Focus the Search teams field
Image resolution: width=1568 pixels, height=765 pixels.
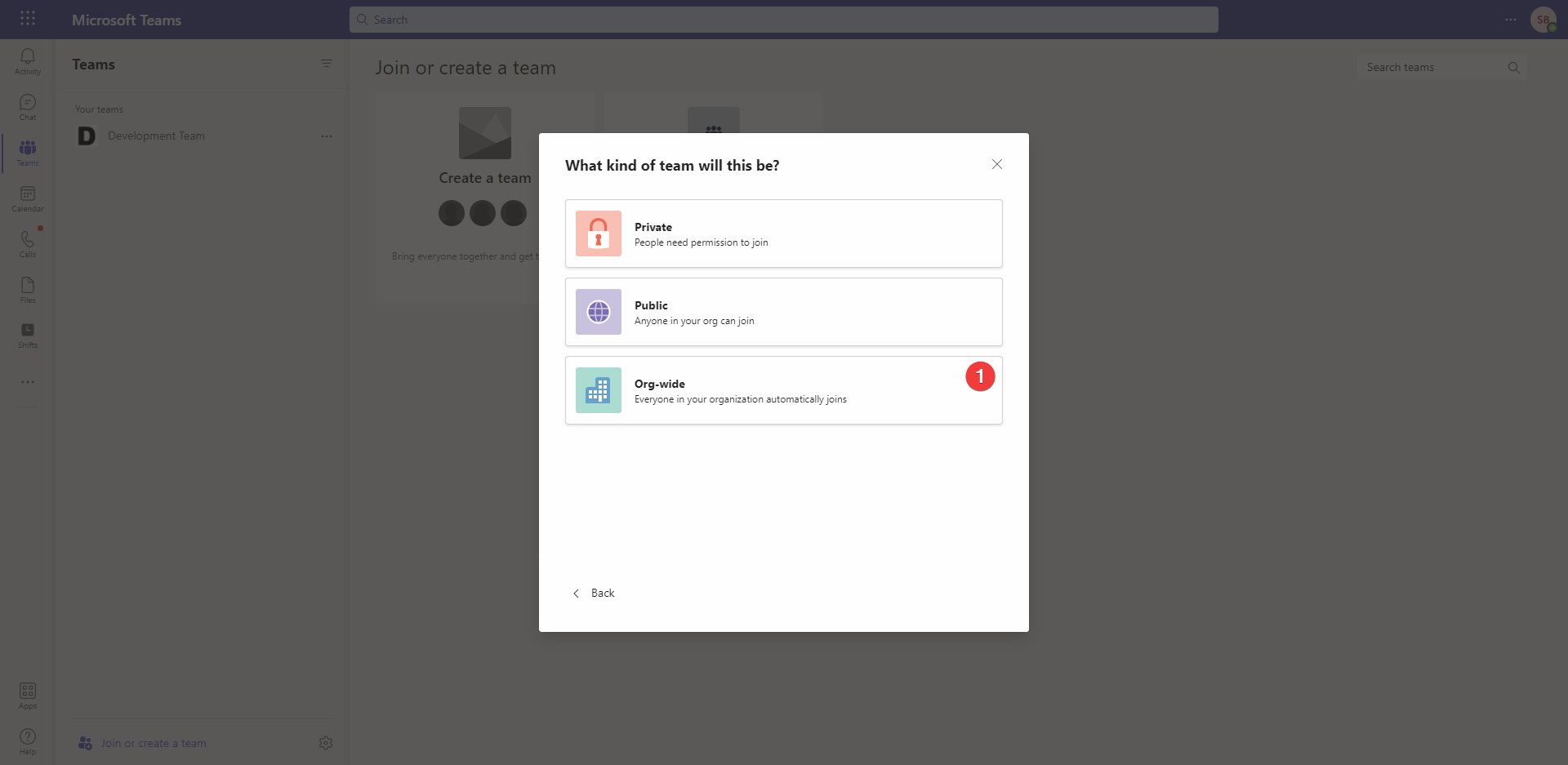(x=1442, y=68)
